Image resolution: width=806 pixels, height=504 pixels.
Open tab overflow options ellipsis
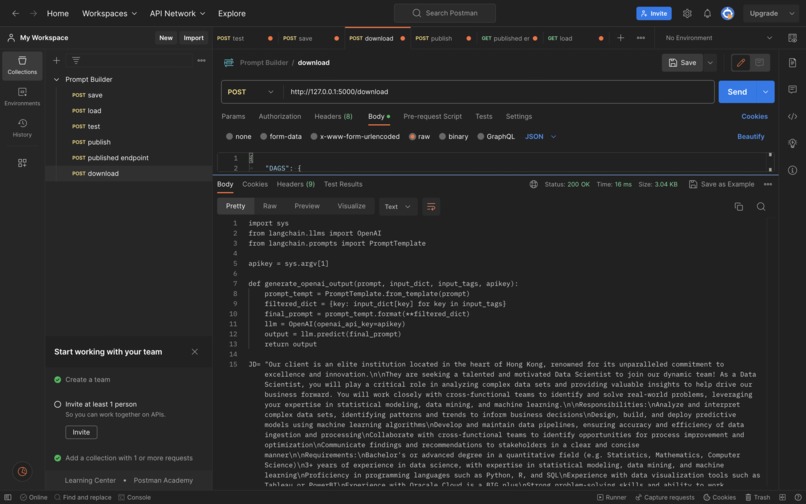point(640,38)
